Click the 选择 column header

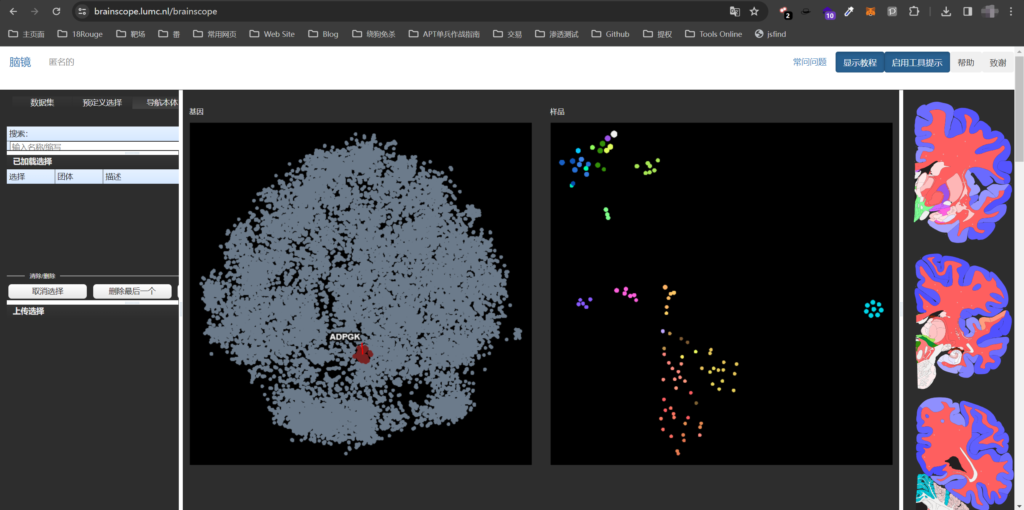pyautogui.click(x=31, y=176)
